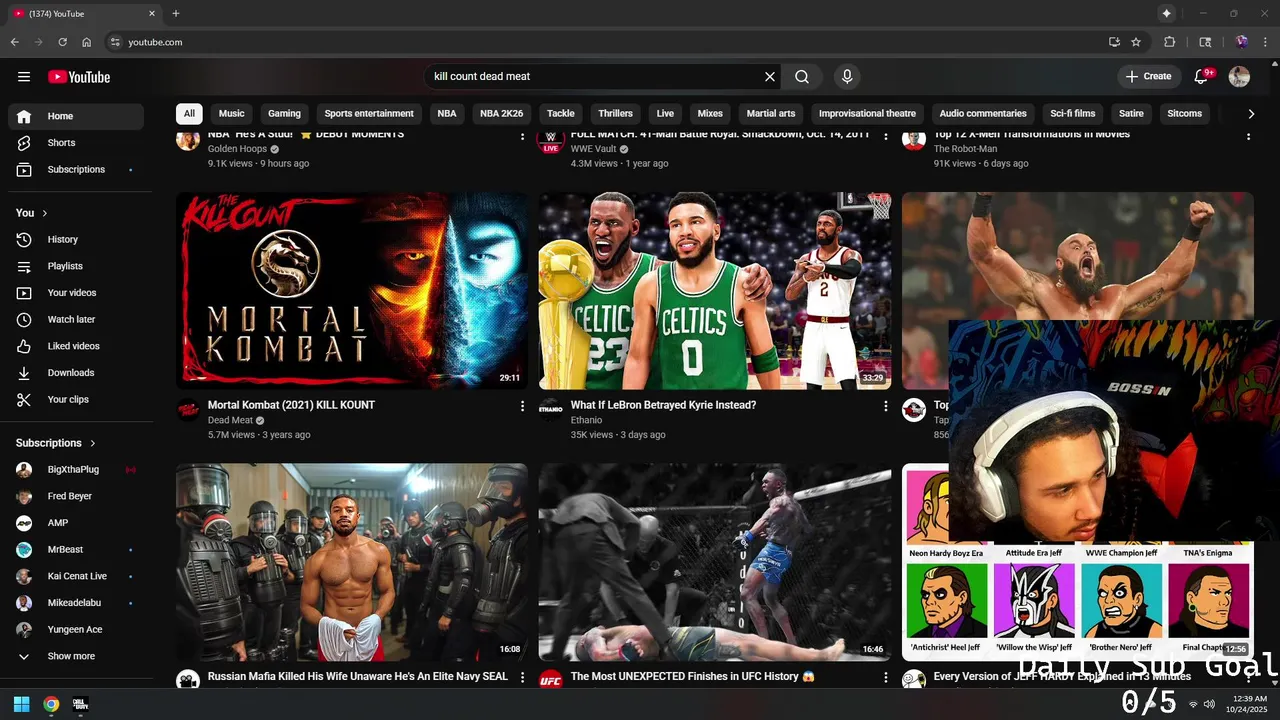Start voice search with microphone
The width and height of the screenshot is (1280, 720).
[847, 77]
